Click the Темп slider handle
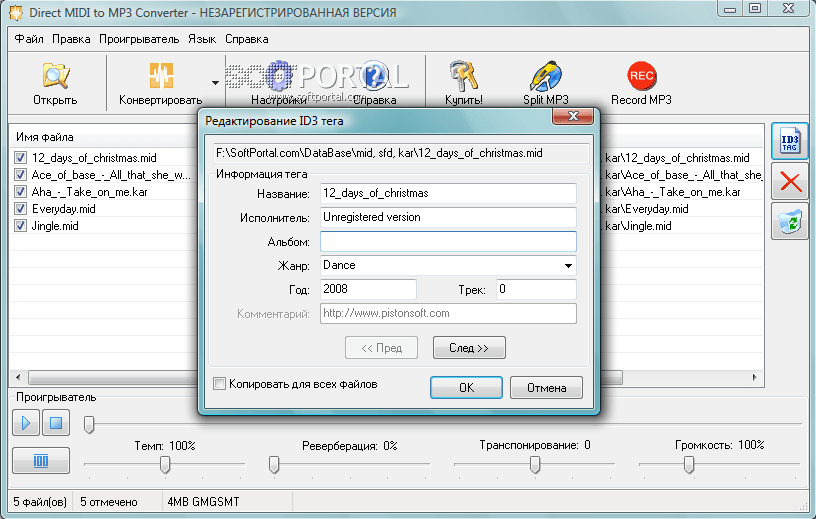Image resolution: width=816 pixels, height=519 pixels. click(165, 464)
